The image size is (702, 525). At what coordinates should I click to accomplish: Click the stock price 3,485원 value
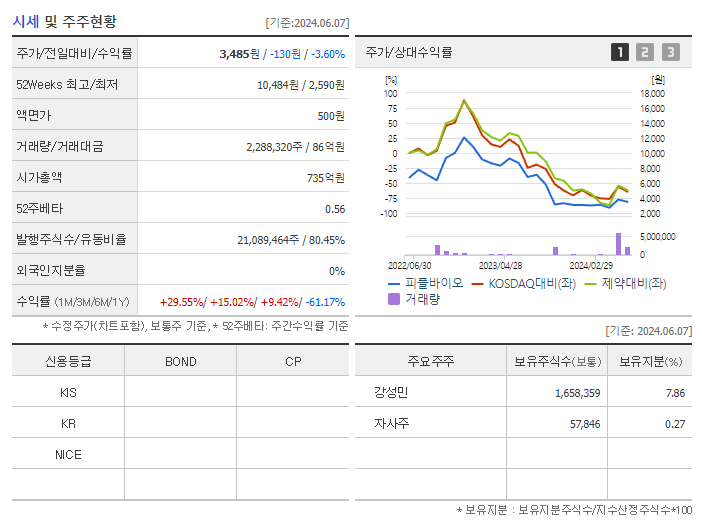click(240, 54)
